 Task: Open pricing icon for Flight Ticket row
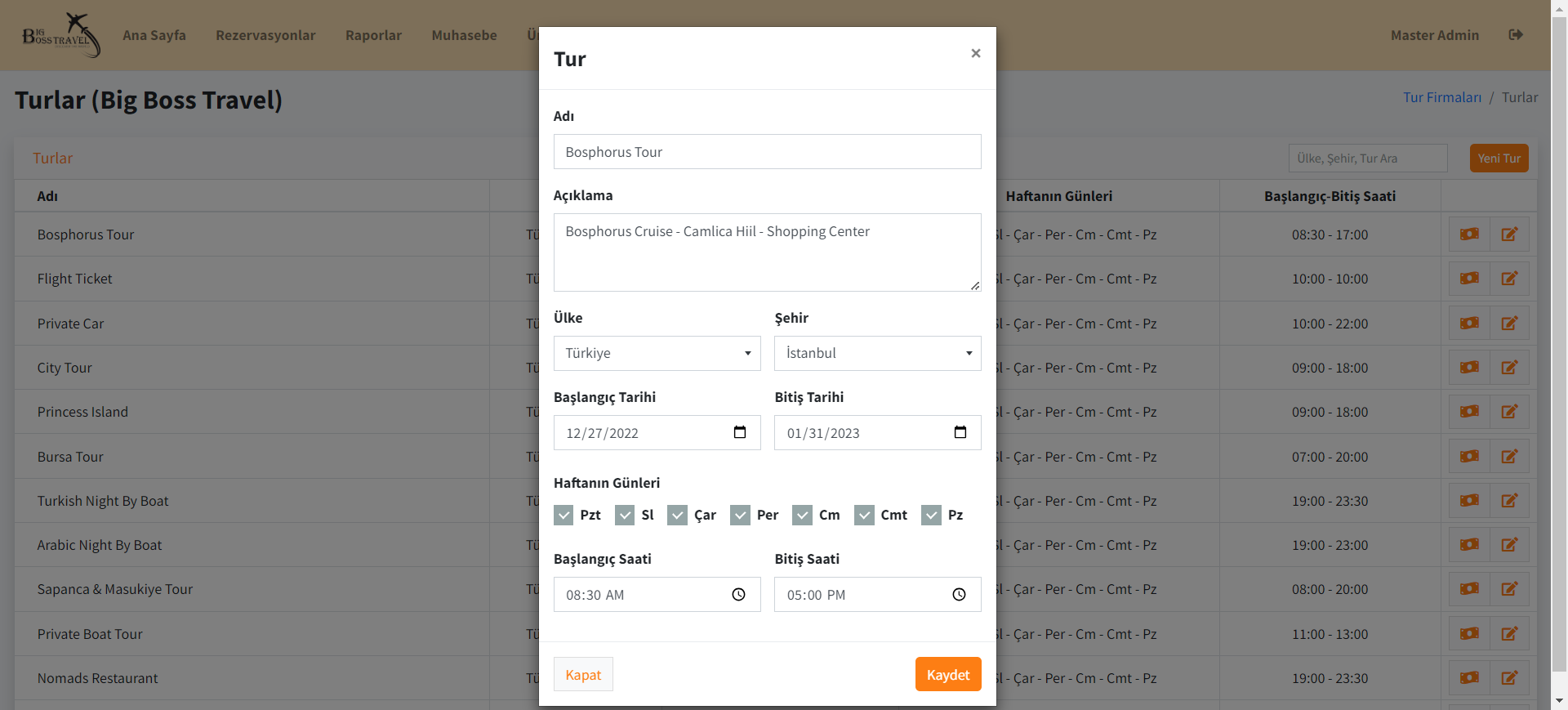(1469, 279)
